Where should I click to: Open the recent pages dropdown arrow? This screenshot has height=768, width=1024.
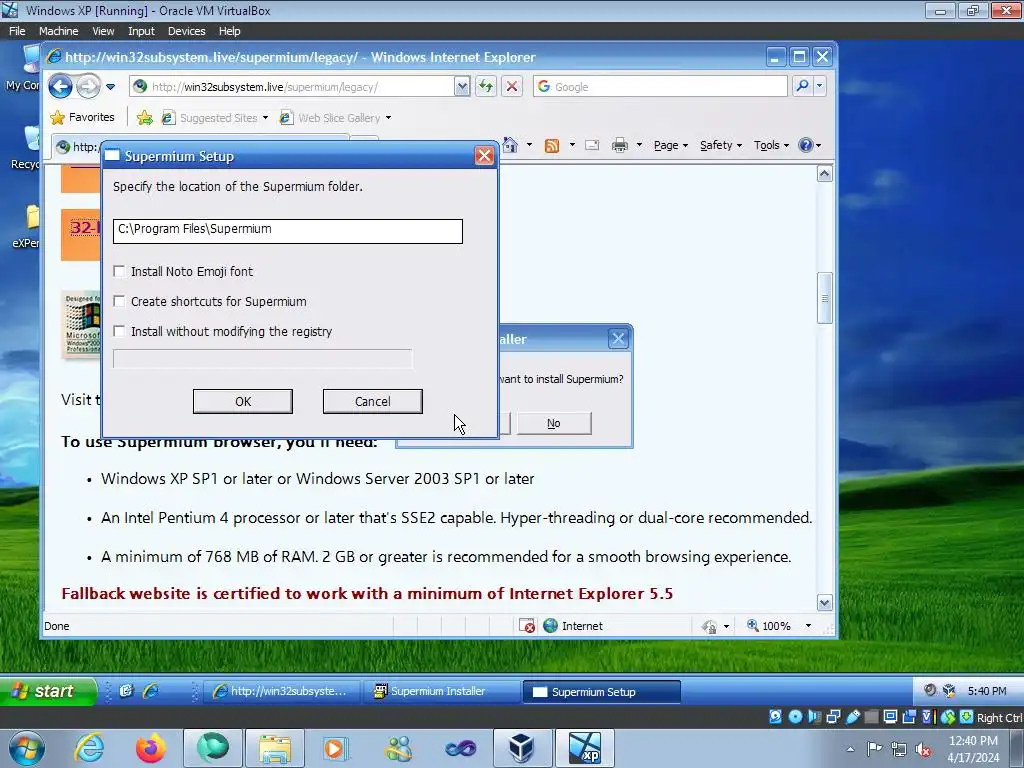110,87
